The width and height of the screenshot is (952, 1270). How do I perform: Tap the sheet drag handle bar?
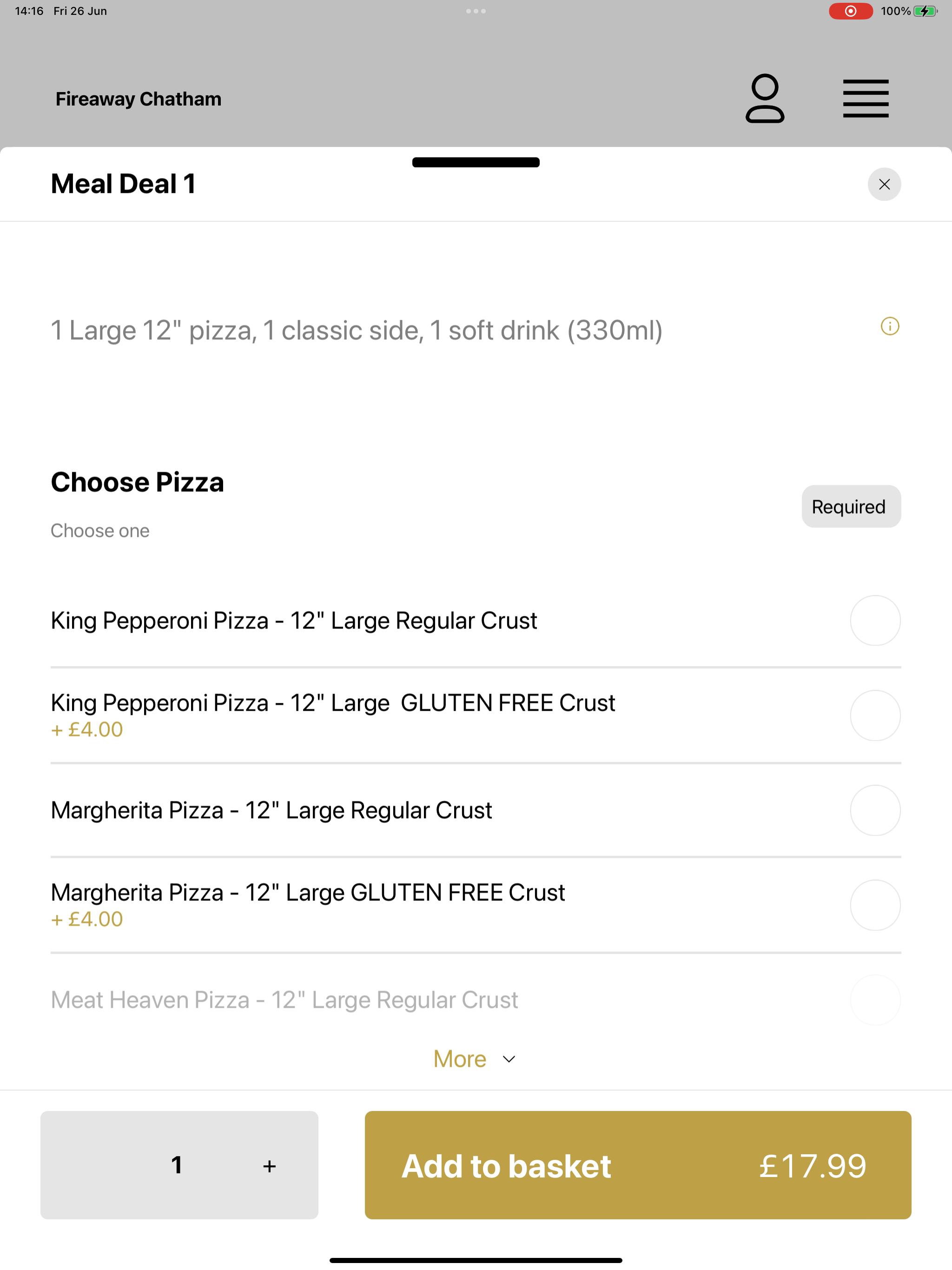click(476, 163)
